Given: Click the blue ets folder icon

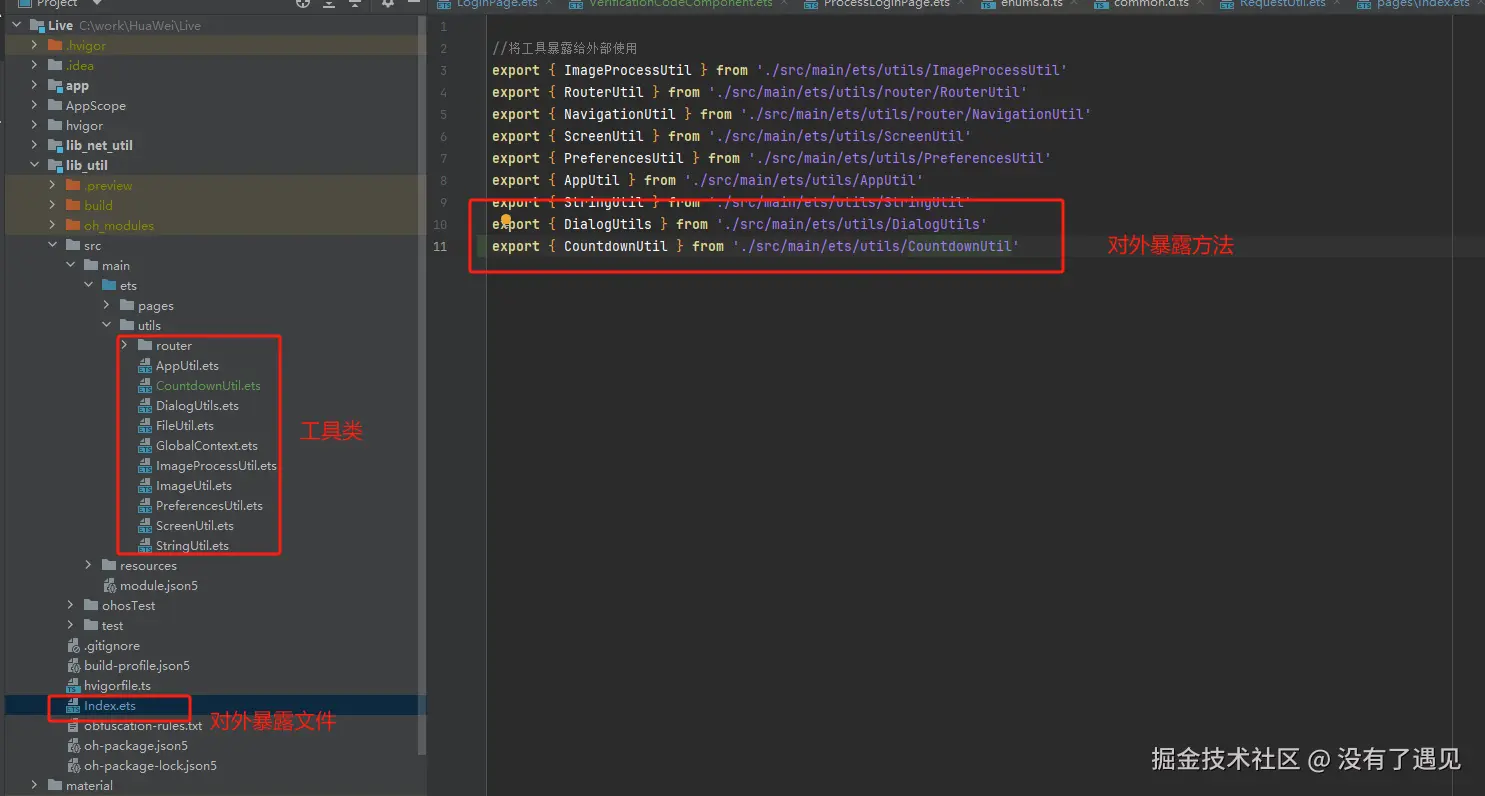Looking at the screenshot, I should (x=109, y=286).
